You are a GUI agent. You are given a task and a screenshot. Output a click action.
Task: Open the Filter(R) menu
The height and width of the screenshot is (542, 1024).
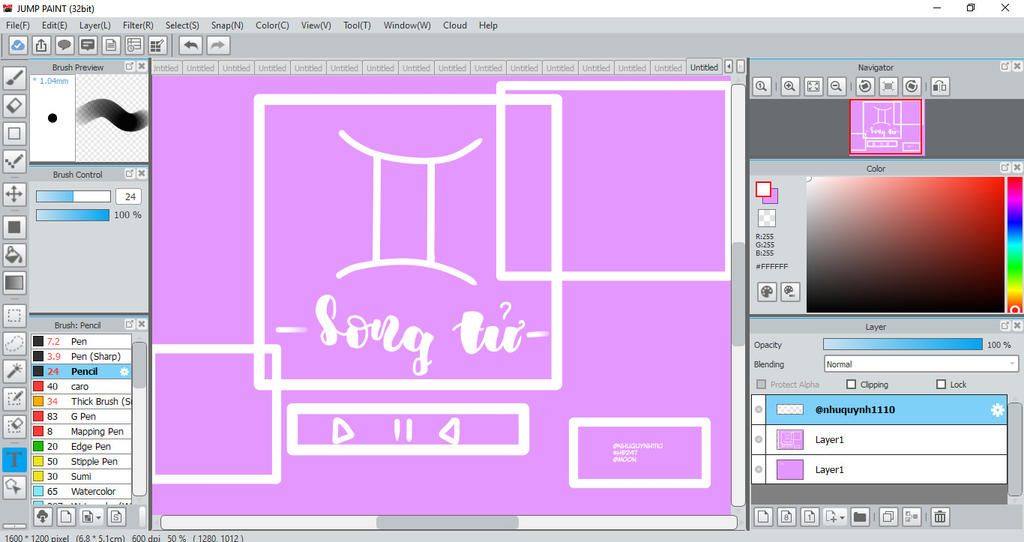click(138, 25)
